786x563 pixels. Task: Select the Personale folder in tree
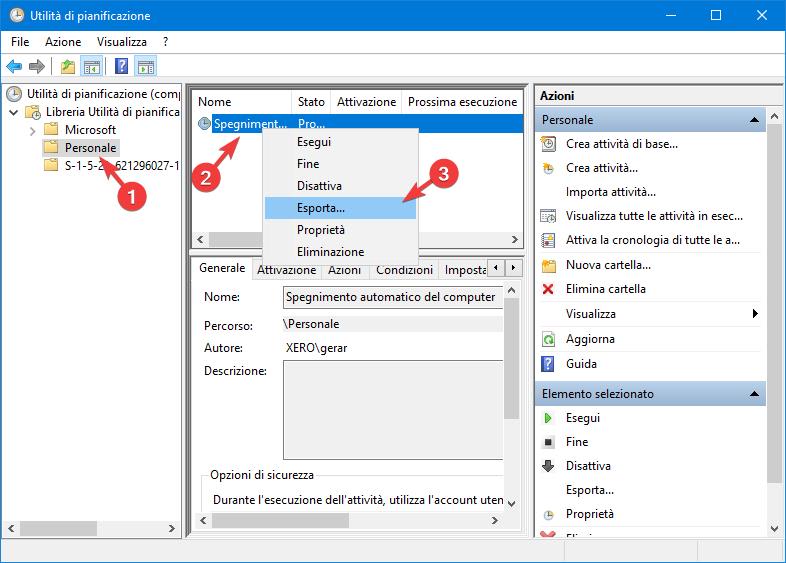point(90,147)
